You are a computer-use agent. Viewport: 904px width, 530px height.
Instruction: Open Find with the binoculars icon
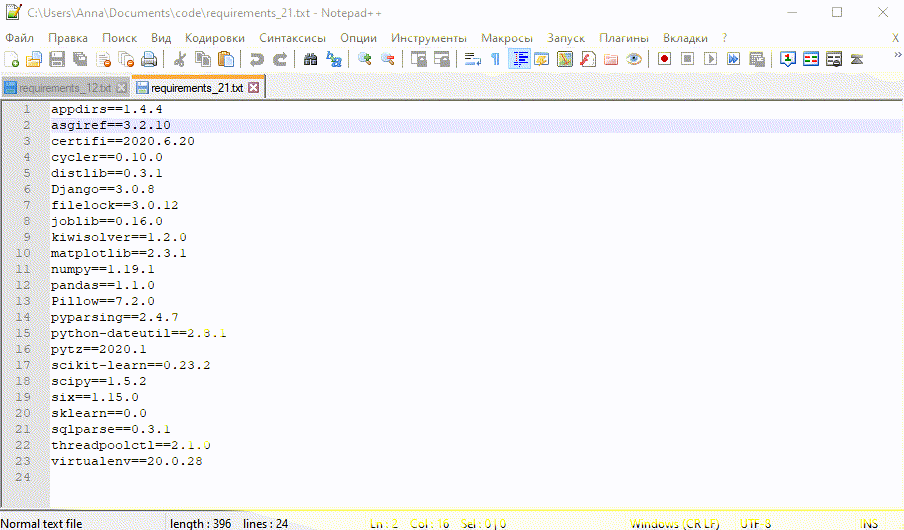click(x=310, y=59)
